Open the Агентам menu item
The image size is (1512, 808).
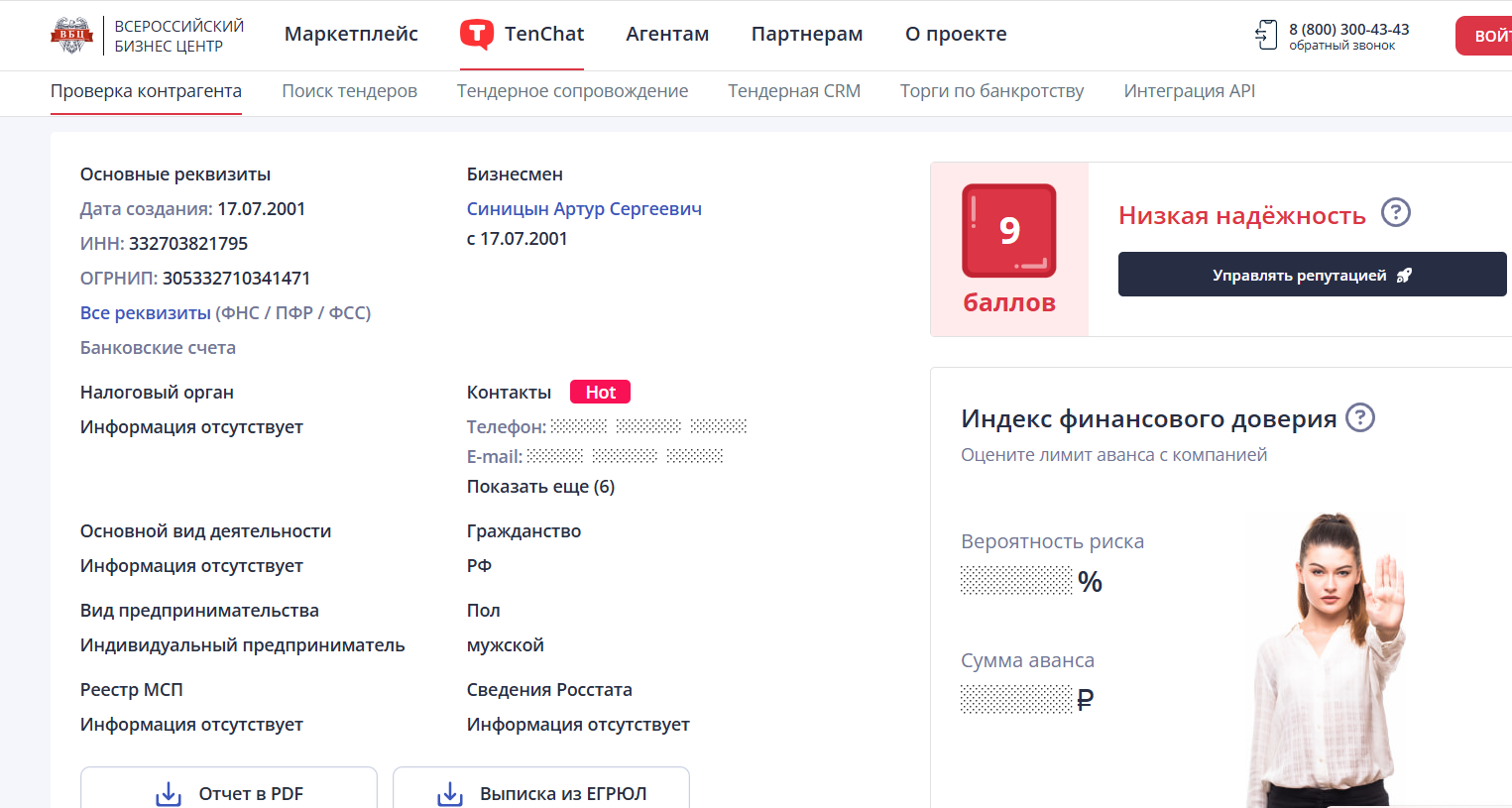[x=667, y=35]
